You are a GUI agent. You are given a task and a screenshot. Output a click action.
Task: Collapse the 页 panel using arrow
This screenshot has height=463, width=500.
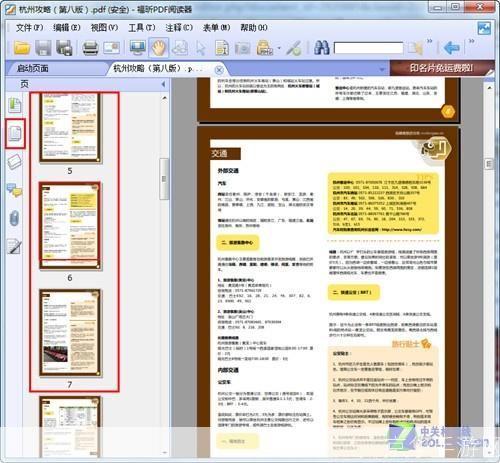(163, 84)
